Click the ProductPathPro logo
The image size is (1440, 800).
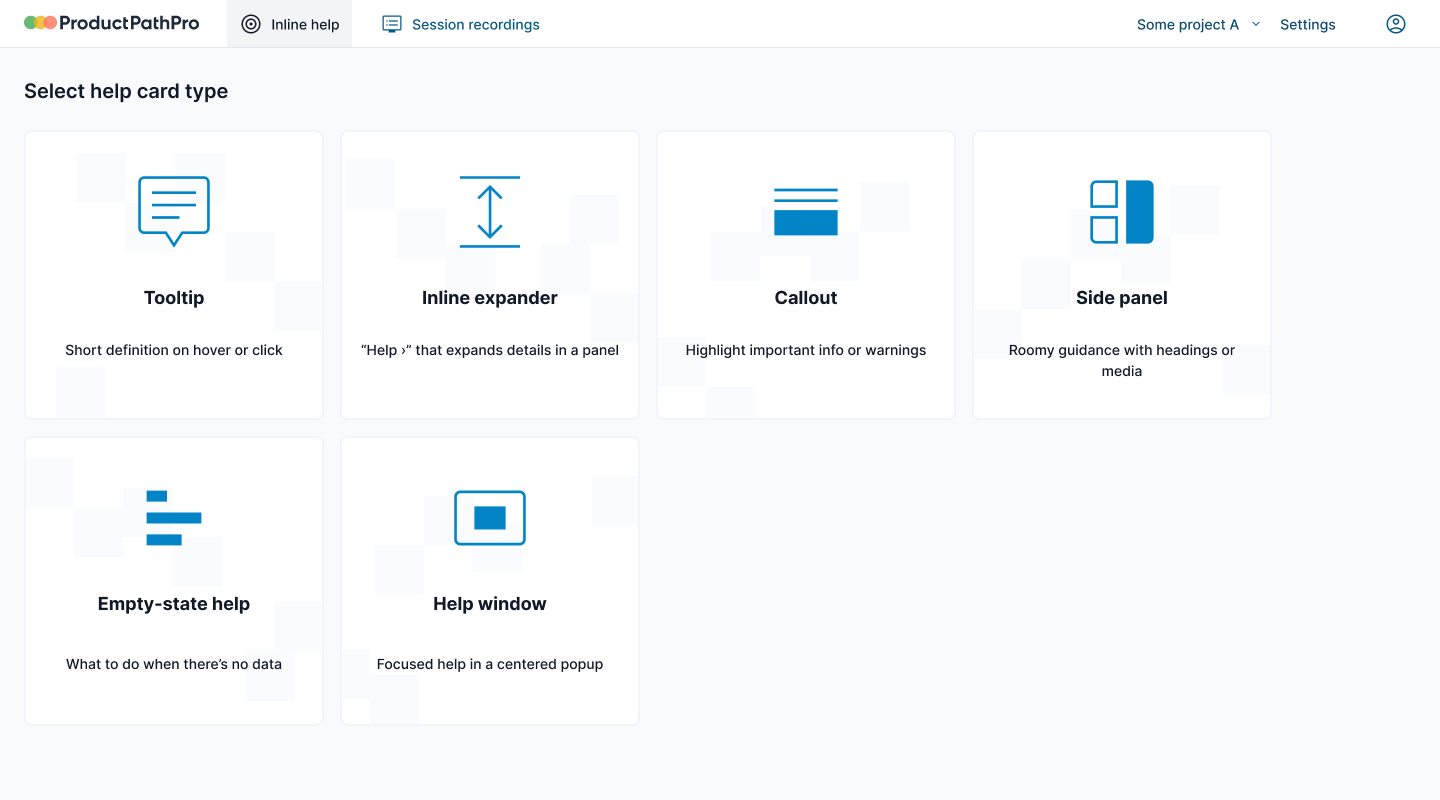click(x=112, y=23)
